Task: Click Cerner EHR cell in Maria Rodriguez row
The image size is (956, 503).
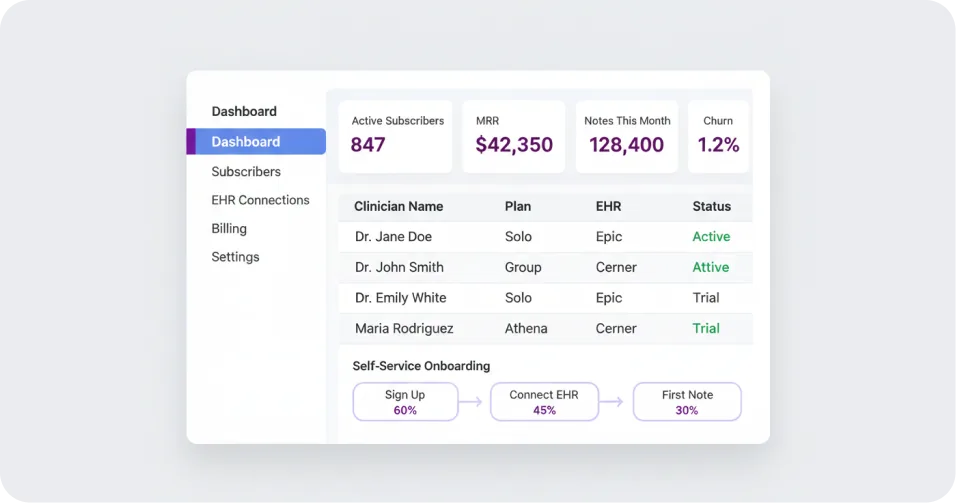Action: [x=616, y=328]
